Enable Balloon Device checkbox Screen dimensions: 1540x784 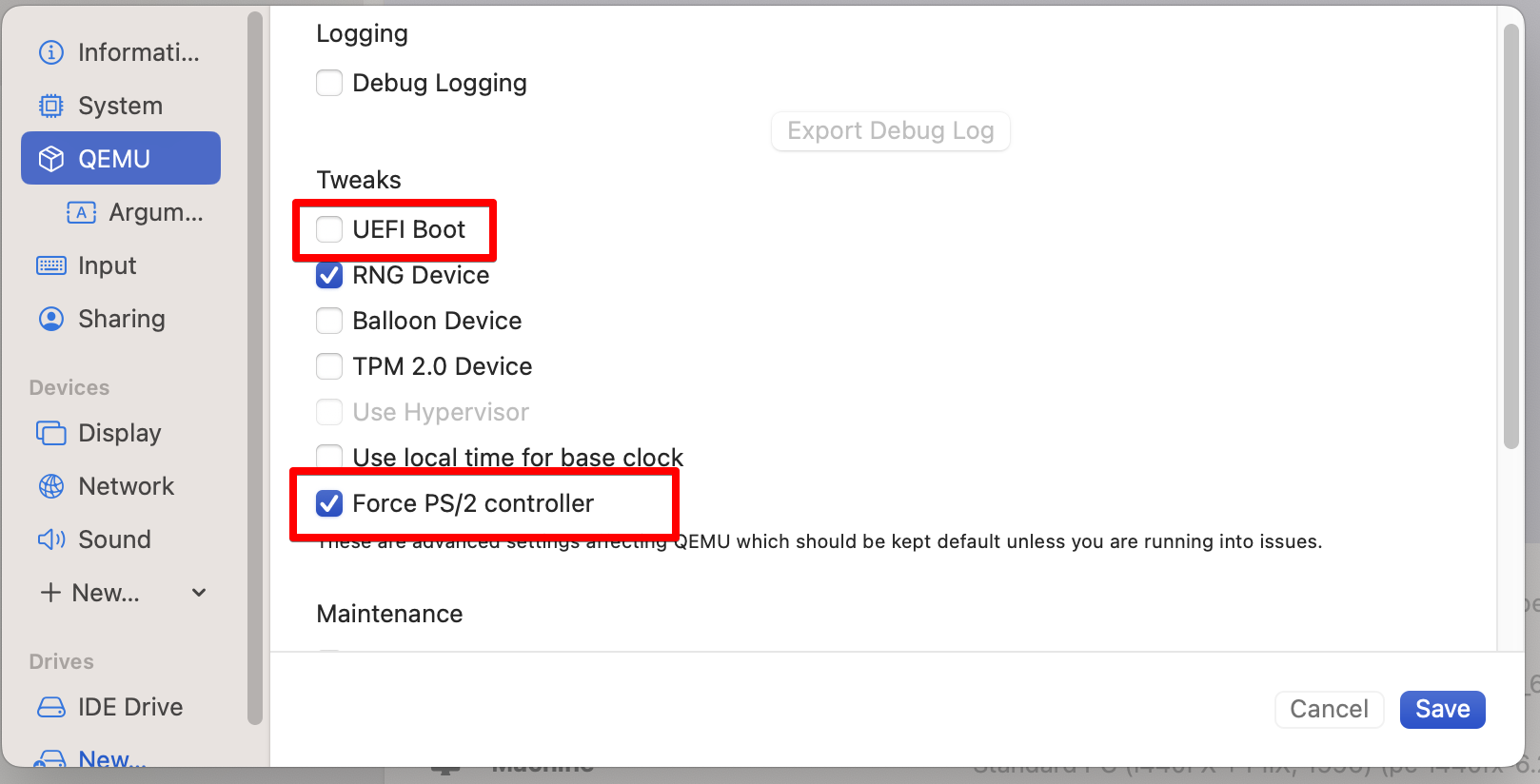pyautogui.click(x=329, y=321)
